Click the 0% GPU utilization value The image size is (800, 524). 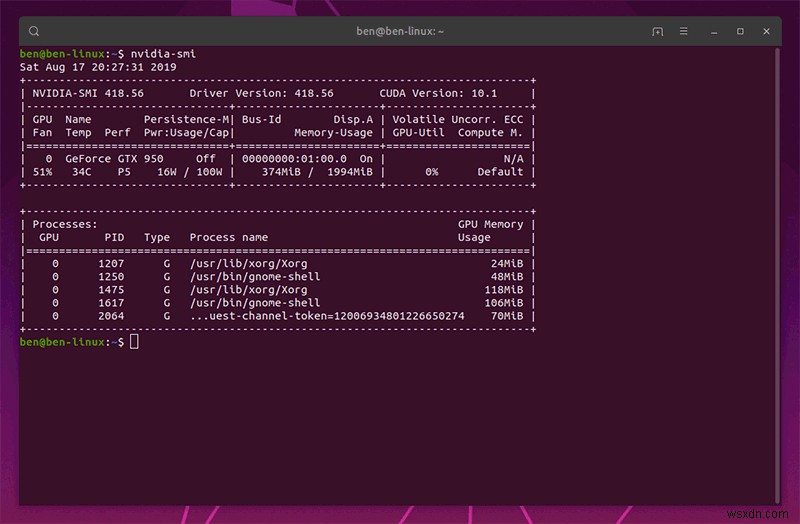click(432, 172)
